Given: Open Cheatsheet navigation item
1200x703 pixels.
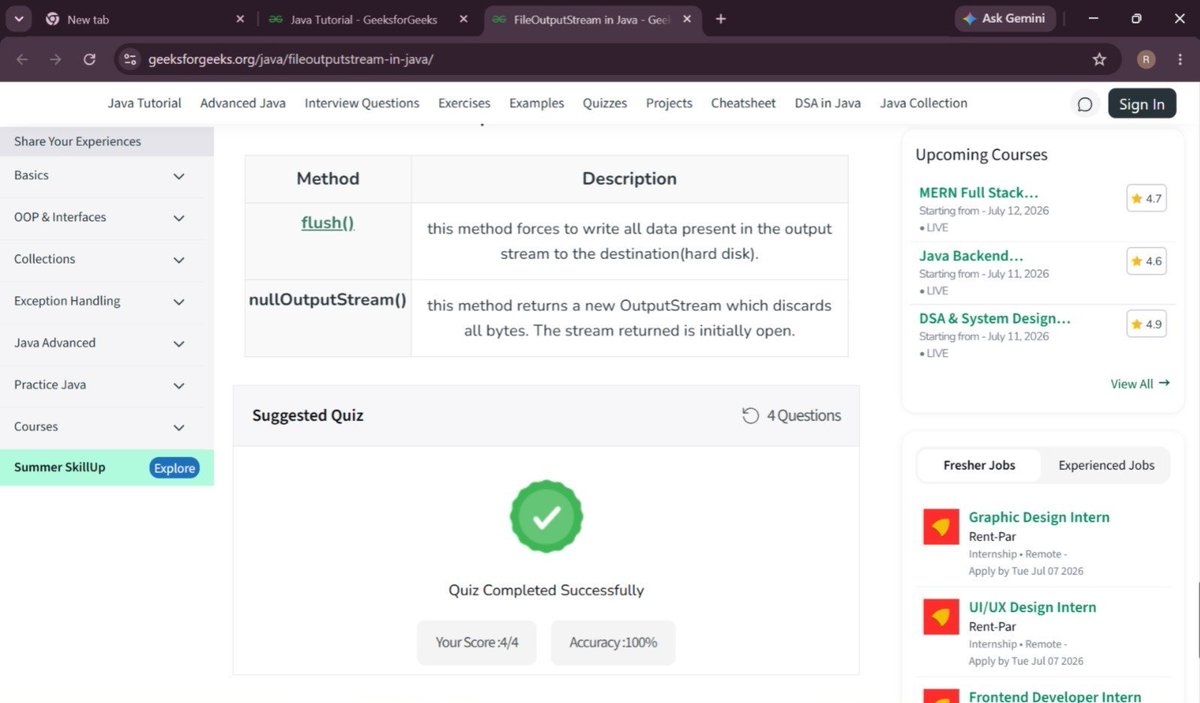Looking at the screenshot, I should tap(743, 103).
